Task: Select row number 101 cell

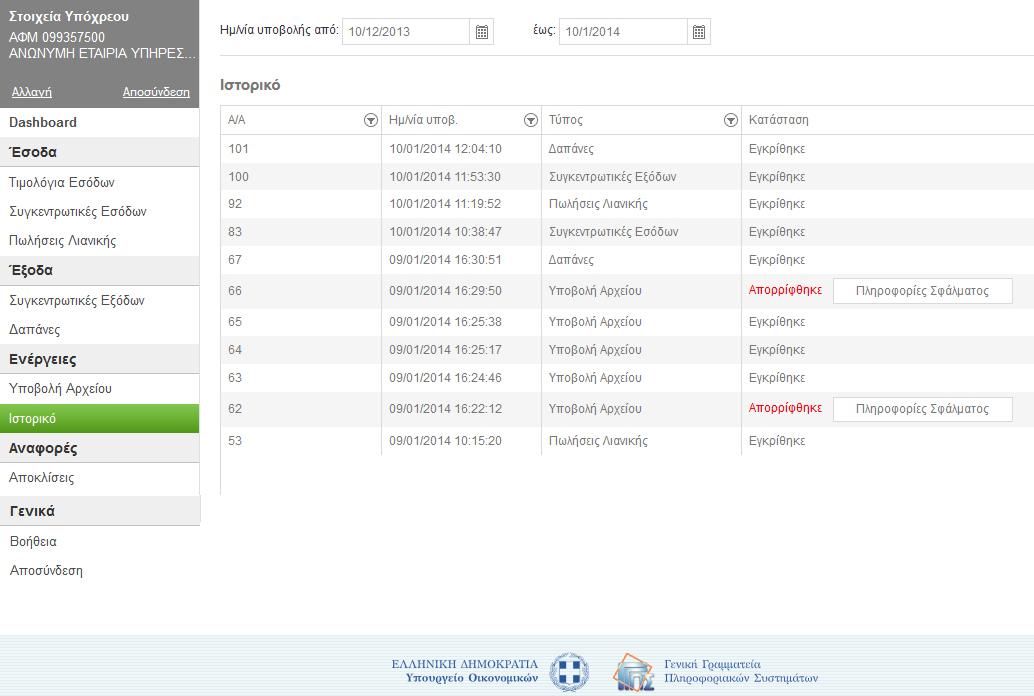Action: click(301, 149)
